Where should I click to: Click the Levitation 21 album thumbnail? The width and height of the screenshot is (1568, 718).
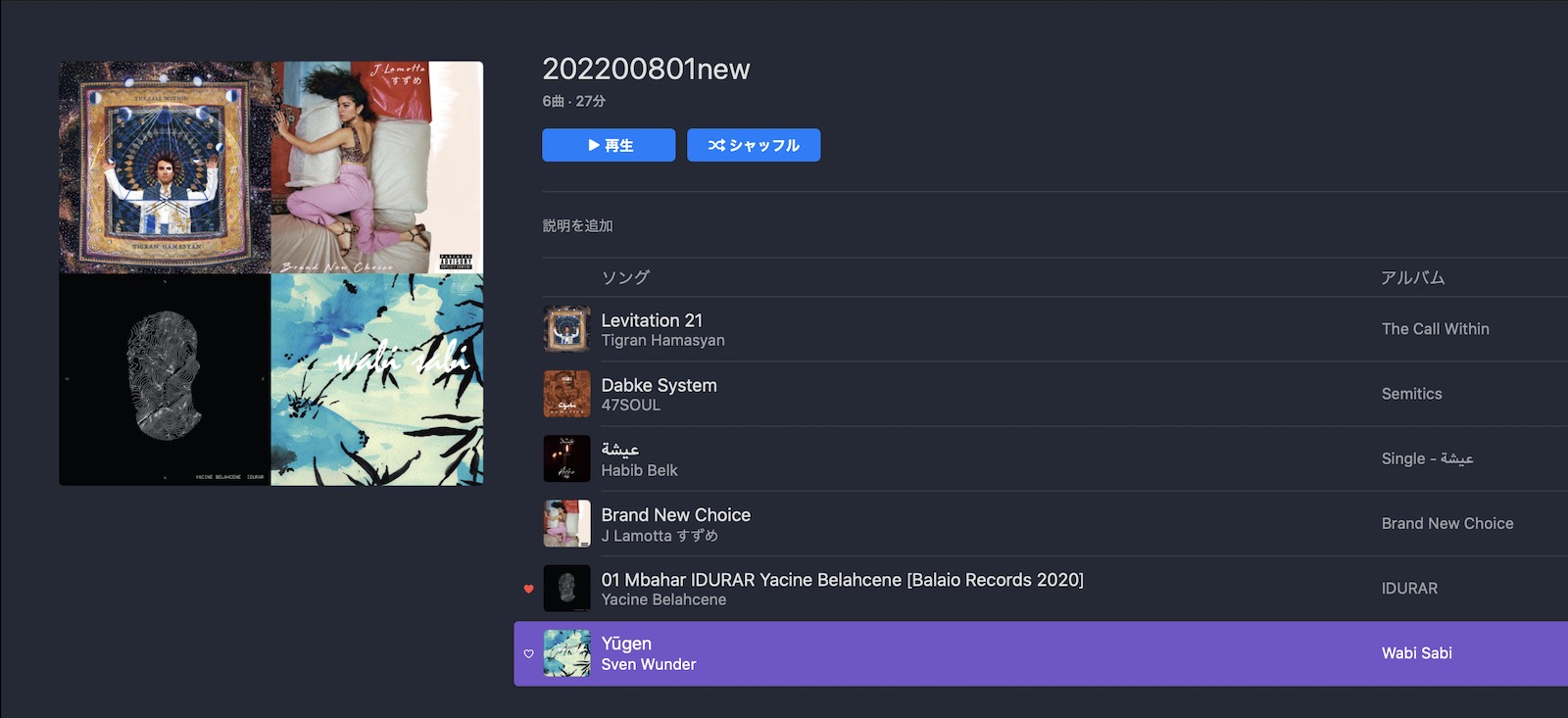tap(566, 328)
